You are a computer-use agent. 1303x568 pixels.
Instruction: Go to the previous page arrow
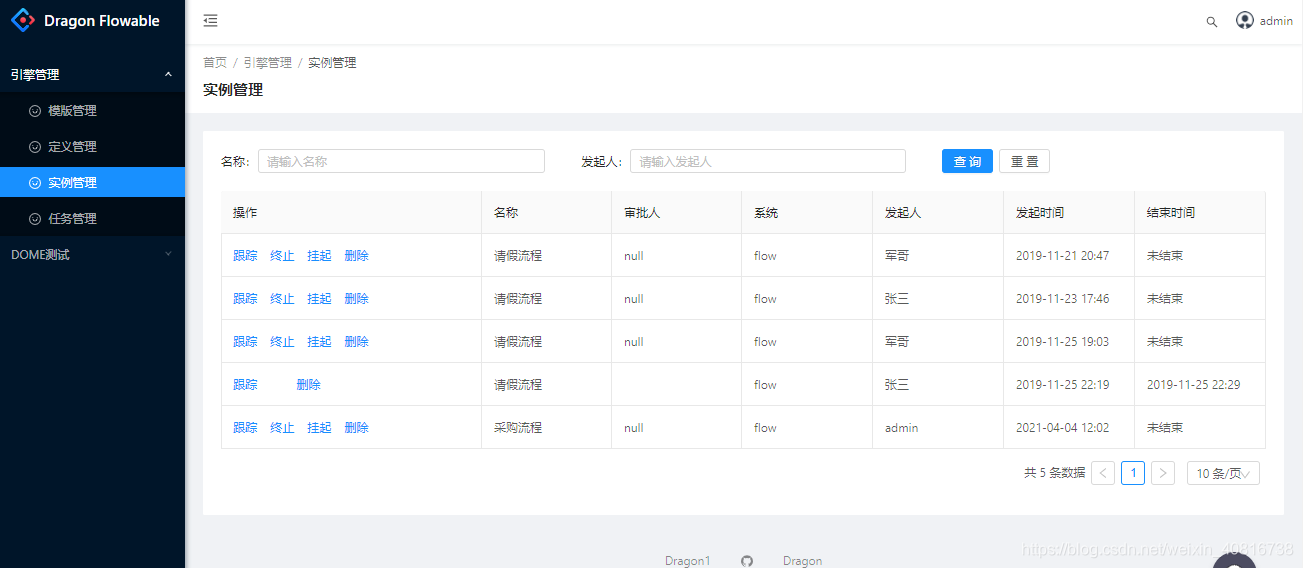(1103, 473)
